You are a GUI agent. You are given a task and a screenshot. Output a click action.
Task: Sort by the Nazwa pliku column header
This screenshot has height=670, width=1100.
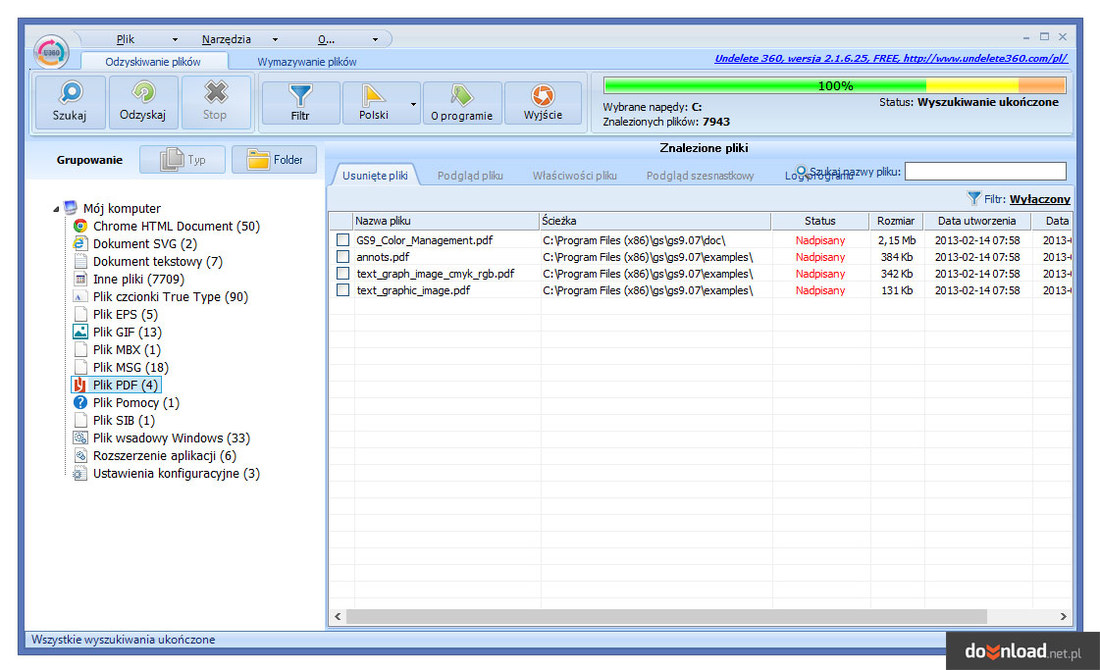coord(445,221)
